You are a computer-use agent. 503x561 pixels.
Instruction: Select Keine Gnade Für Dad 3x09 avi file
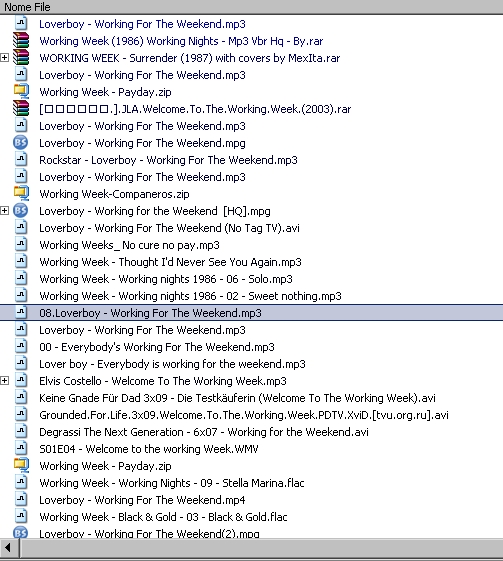pos(237,398)
